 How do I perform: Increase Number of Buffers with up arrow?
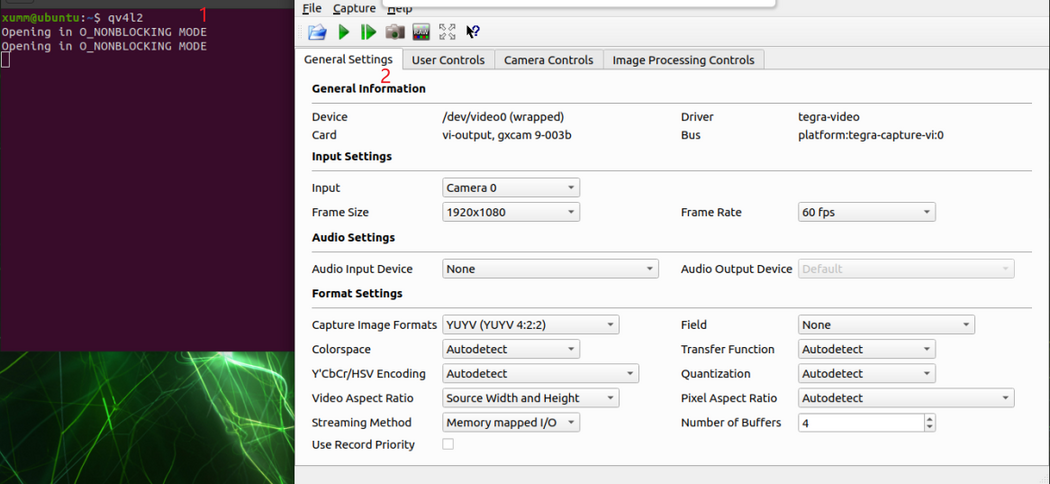(x=930, y=419)
